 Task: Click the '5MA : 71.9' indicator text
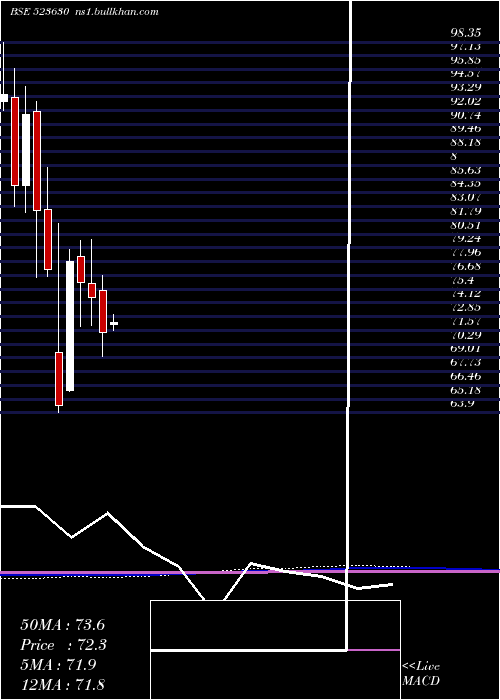(x=58, y=665)
